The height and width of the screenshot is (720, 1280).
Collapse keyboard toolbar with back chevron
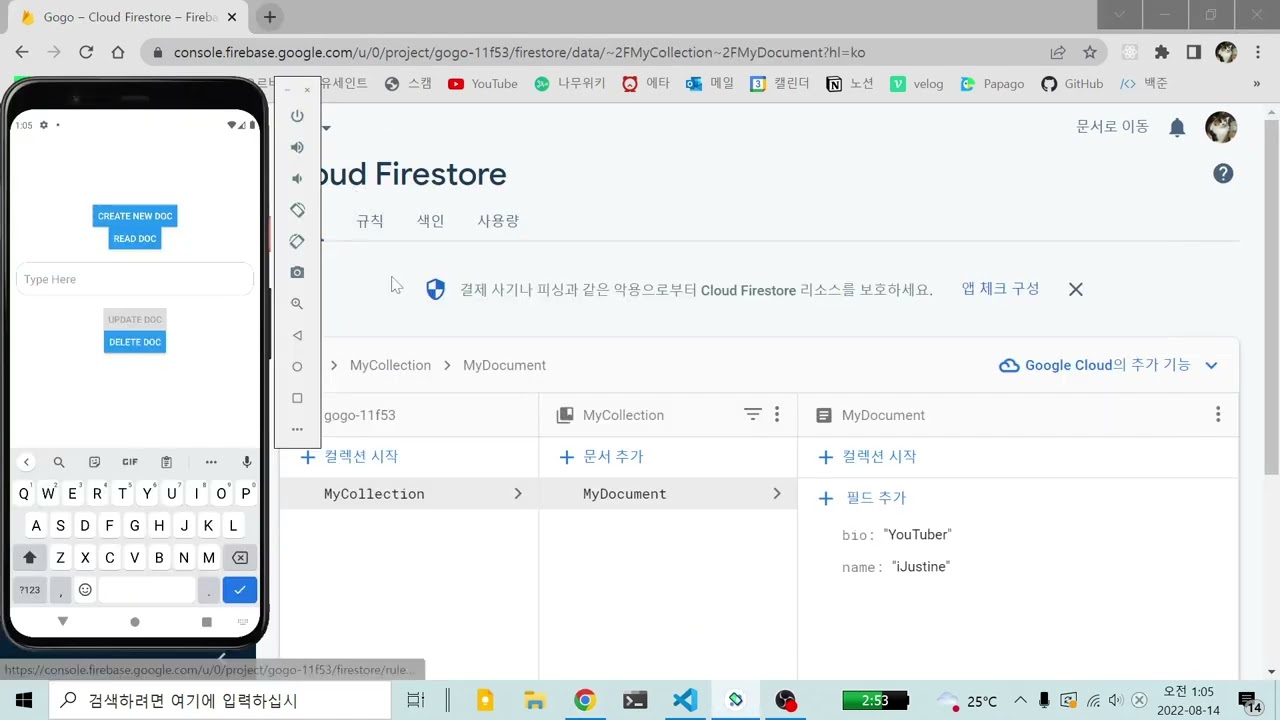pos(26,462)
